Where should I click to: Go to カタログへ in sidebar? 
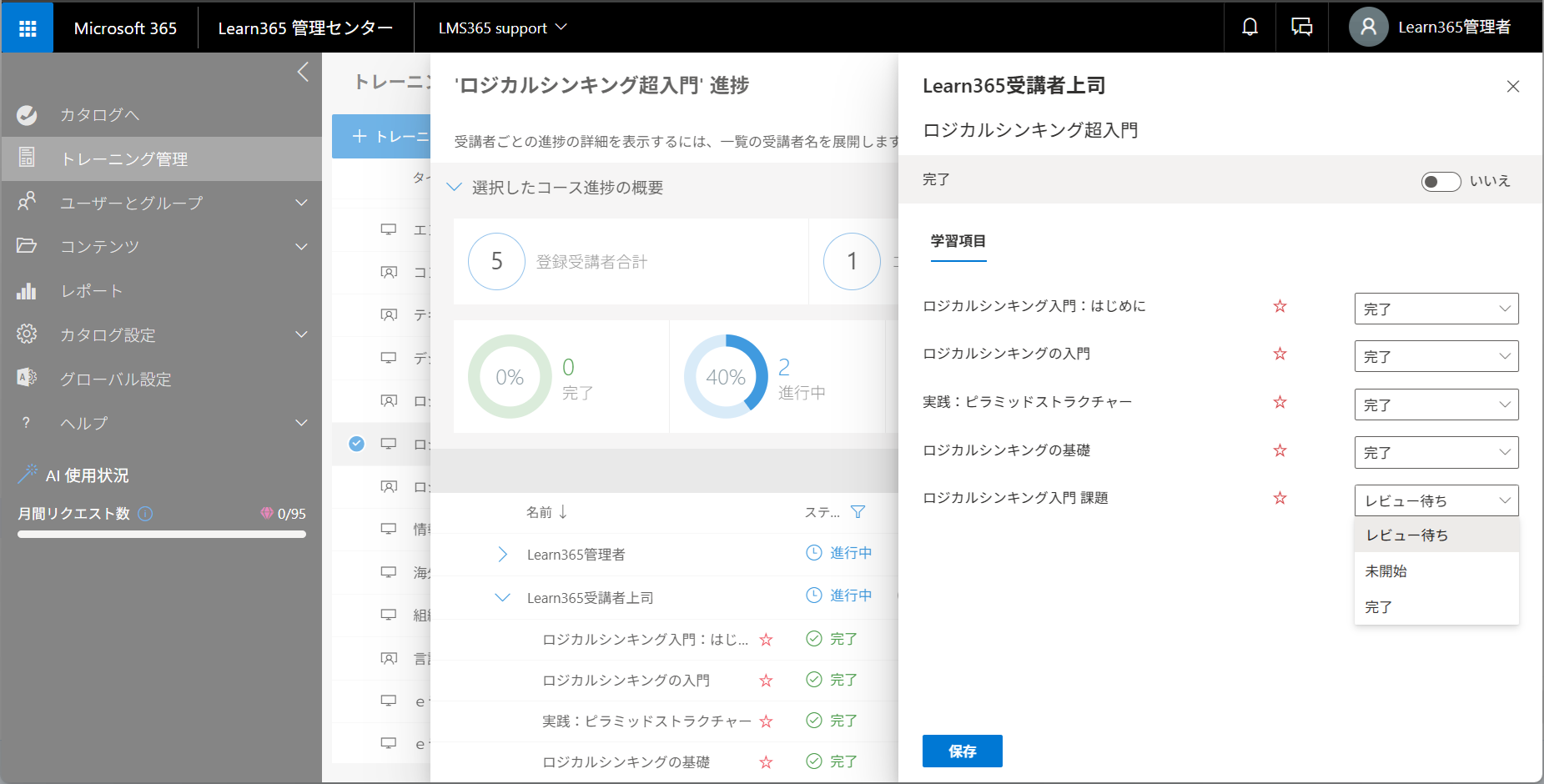tap(162, 115)
